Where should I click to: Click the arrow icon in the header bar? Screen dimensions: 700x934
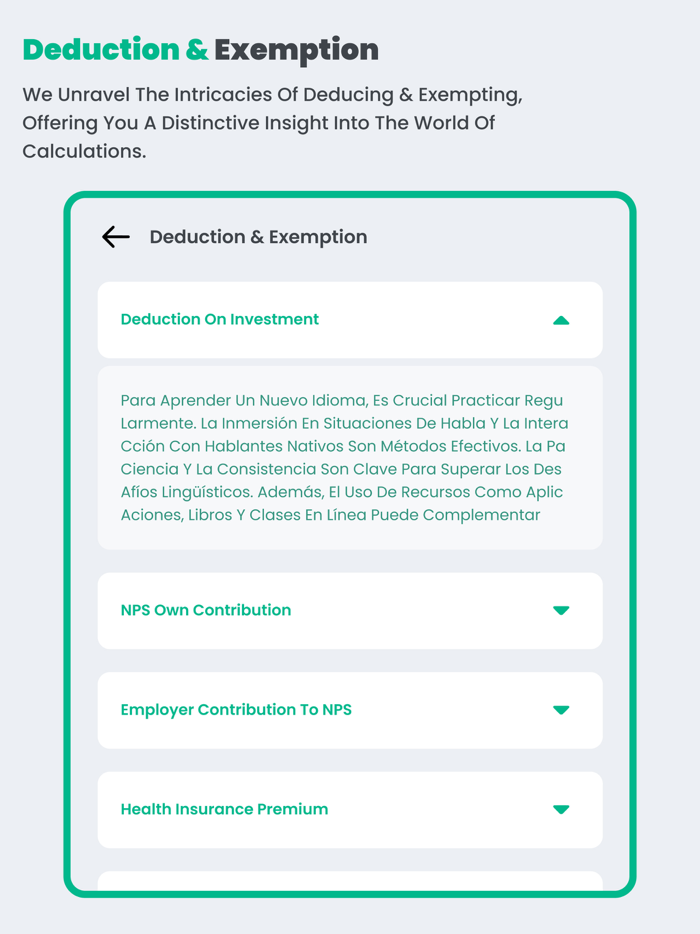115,237
